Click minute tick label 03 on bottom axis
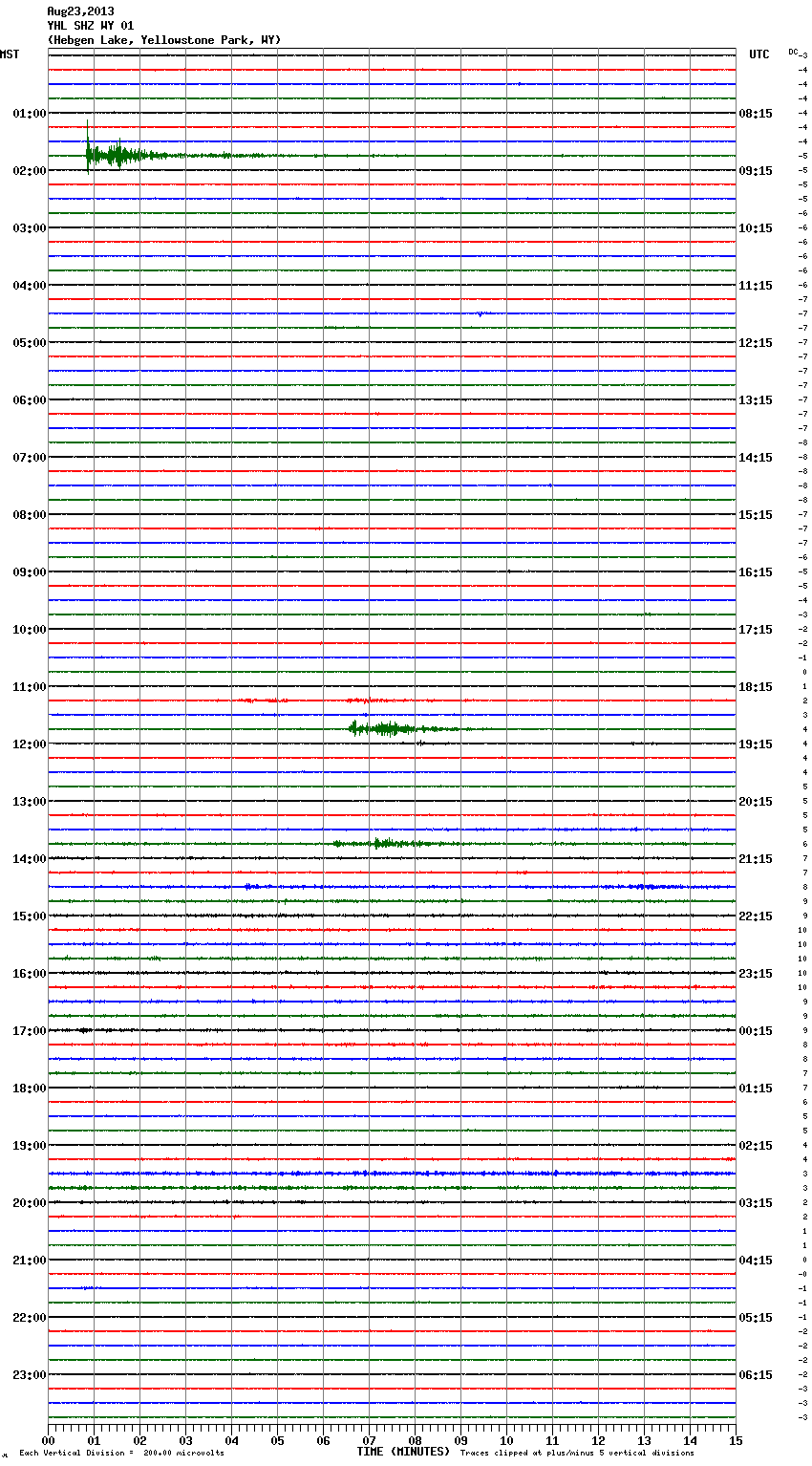 [x=185, y=1440]
